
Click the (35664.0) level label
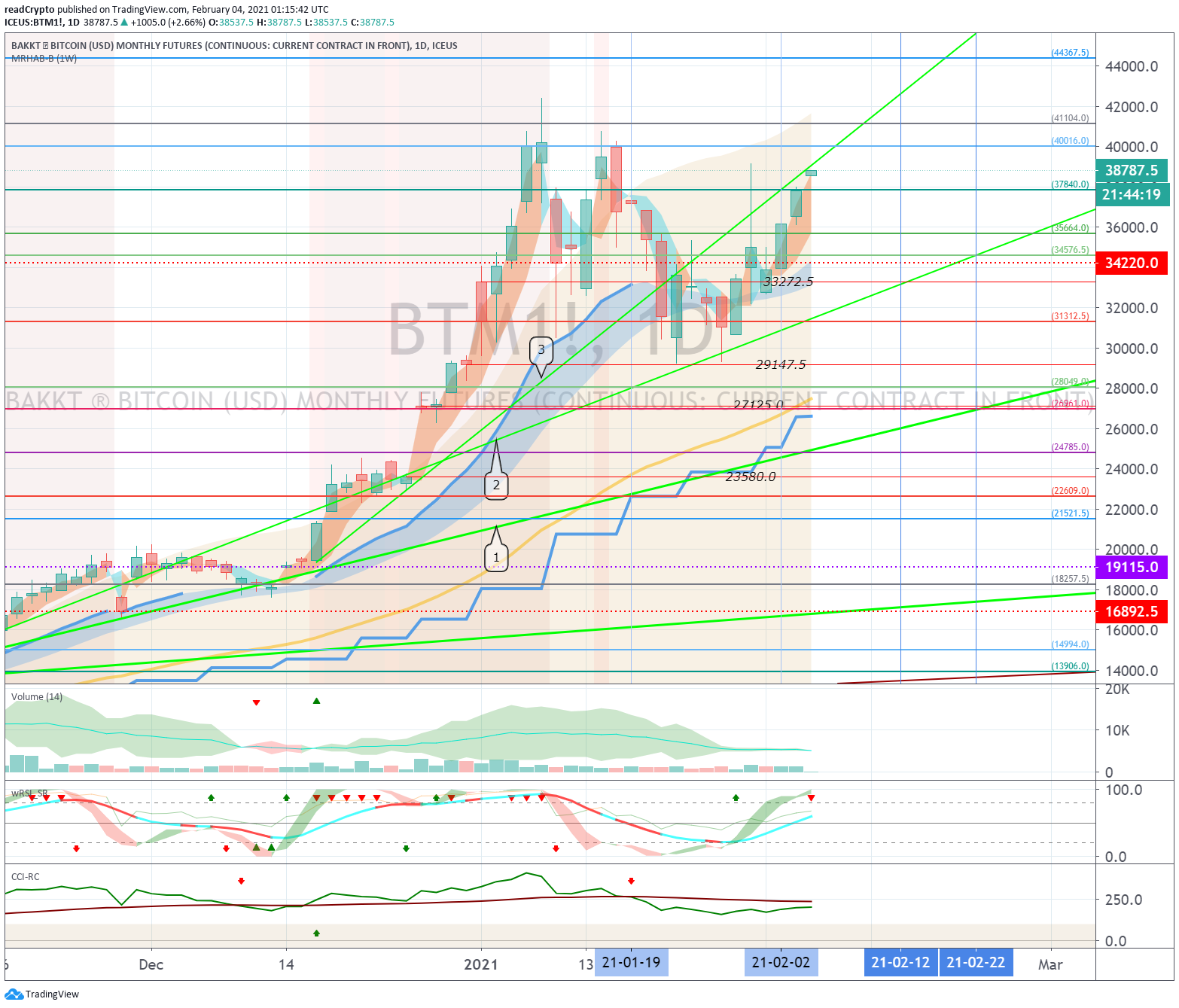[x=1070, y=228]
